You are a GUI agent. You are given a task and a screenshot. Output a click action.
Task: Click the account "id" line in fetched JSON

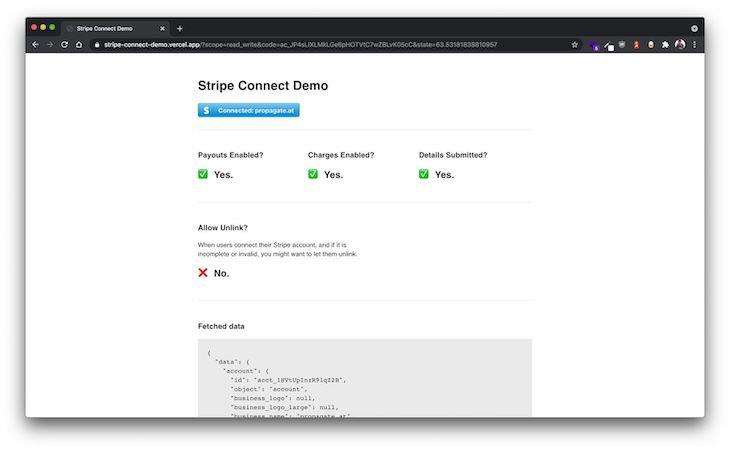pos(288,380)
